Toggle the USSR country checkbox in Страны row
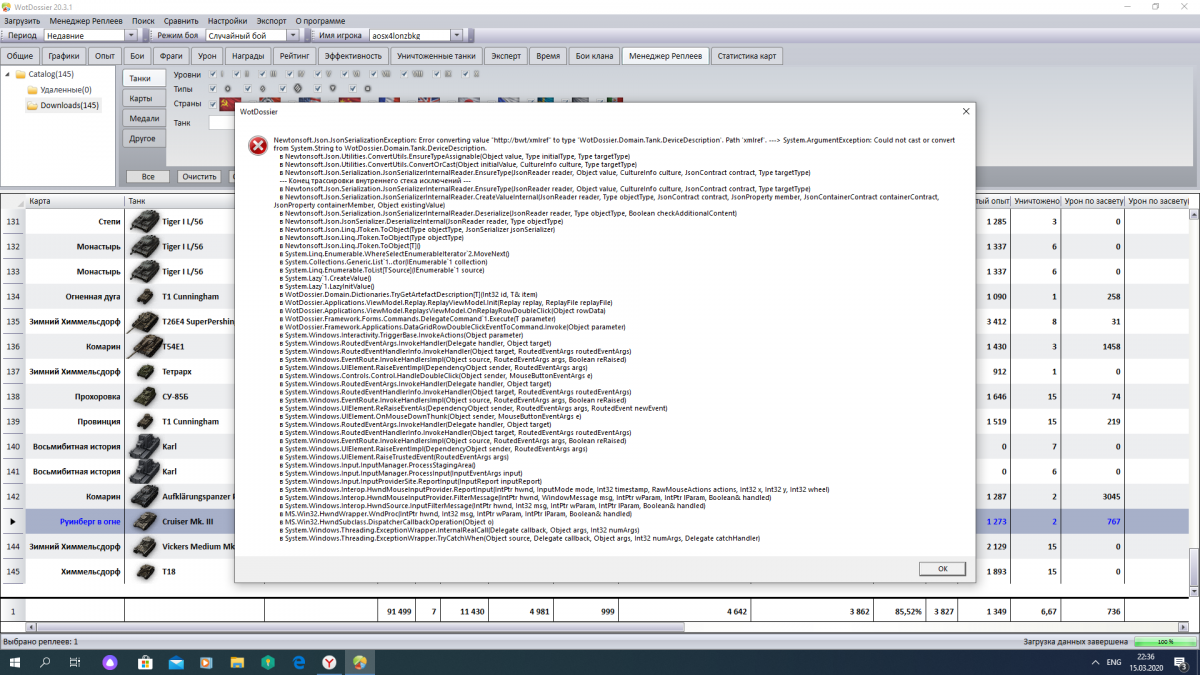The image size is (1200, 675). (x=213, y=104)
